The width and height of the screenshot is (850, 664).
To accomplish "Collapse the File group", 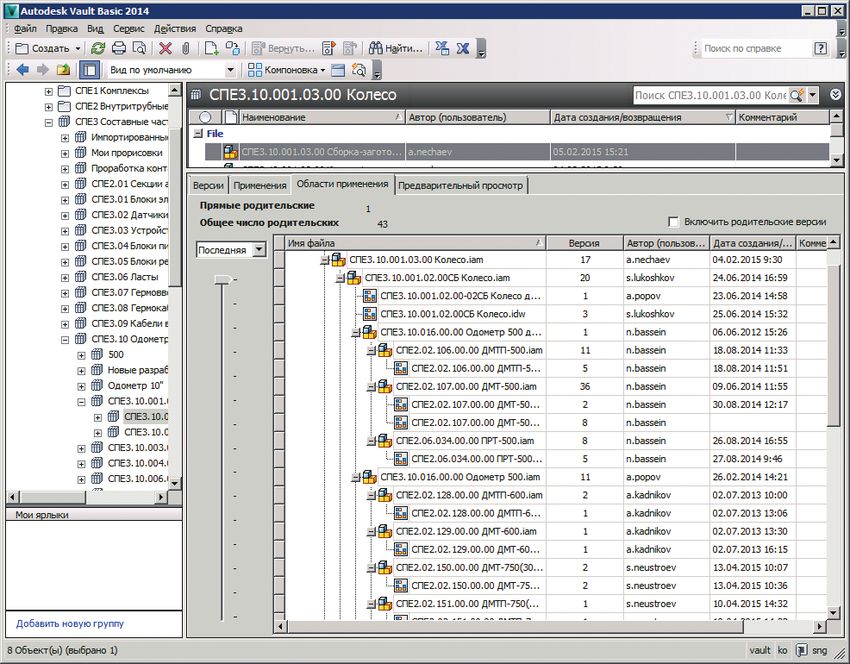I will 198,133.
